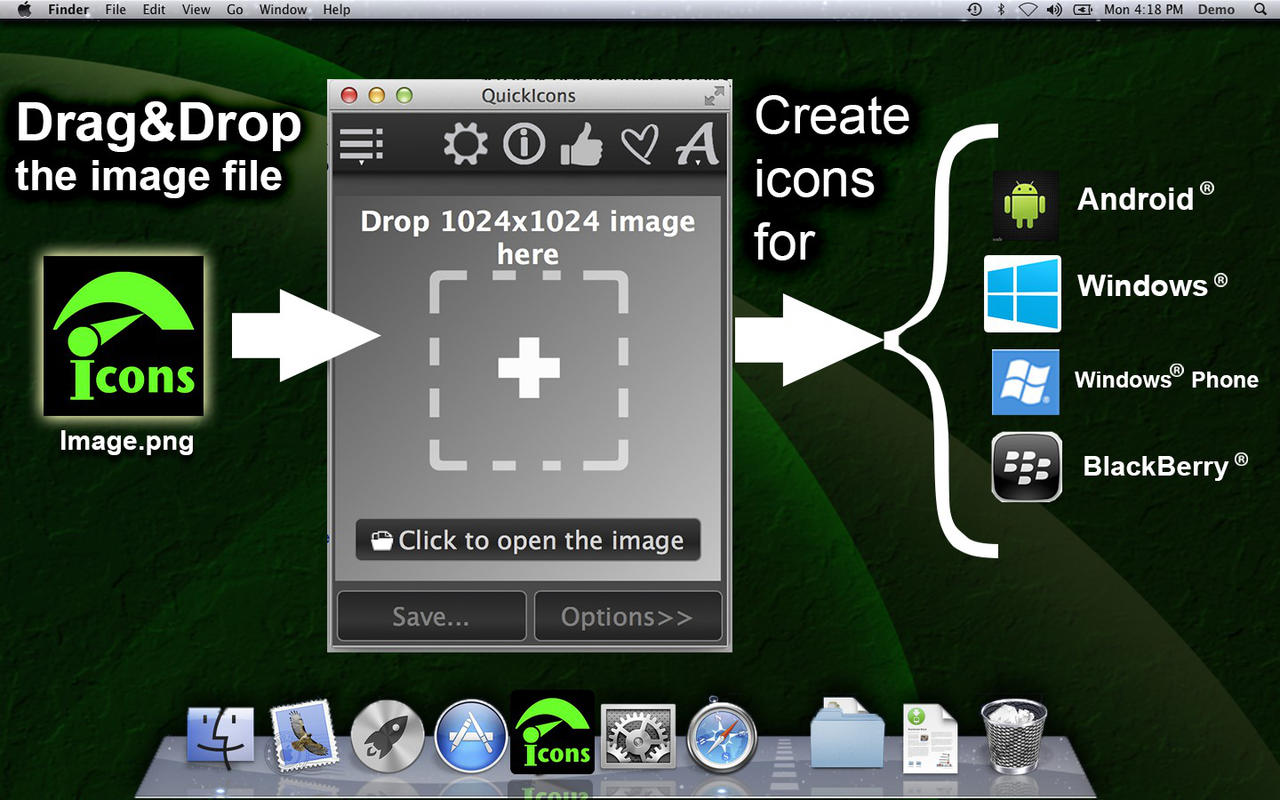This screenshot has height=800, width=1280.
Task: Open the Go menu in the menu bar
Action: pyautogui.click(x=234, y=9)
